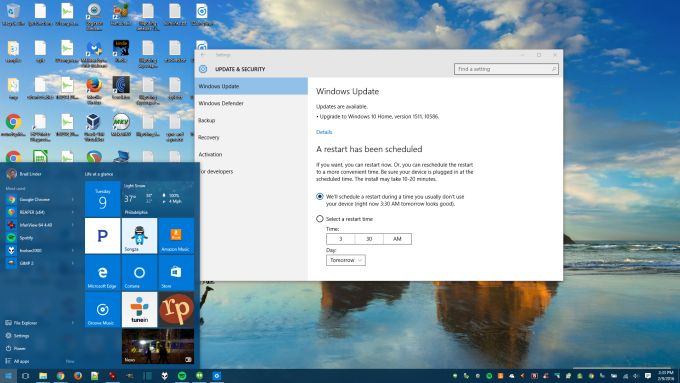Launch Spotify from the most used list
The width and height of the screenshot is (680, 383).
point(26,238)
